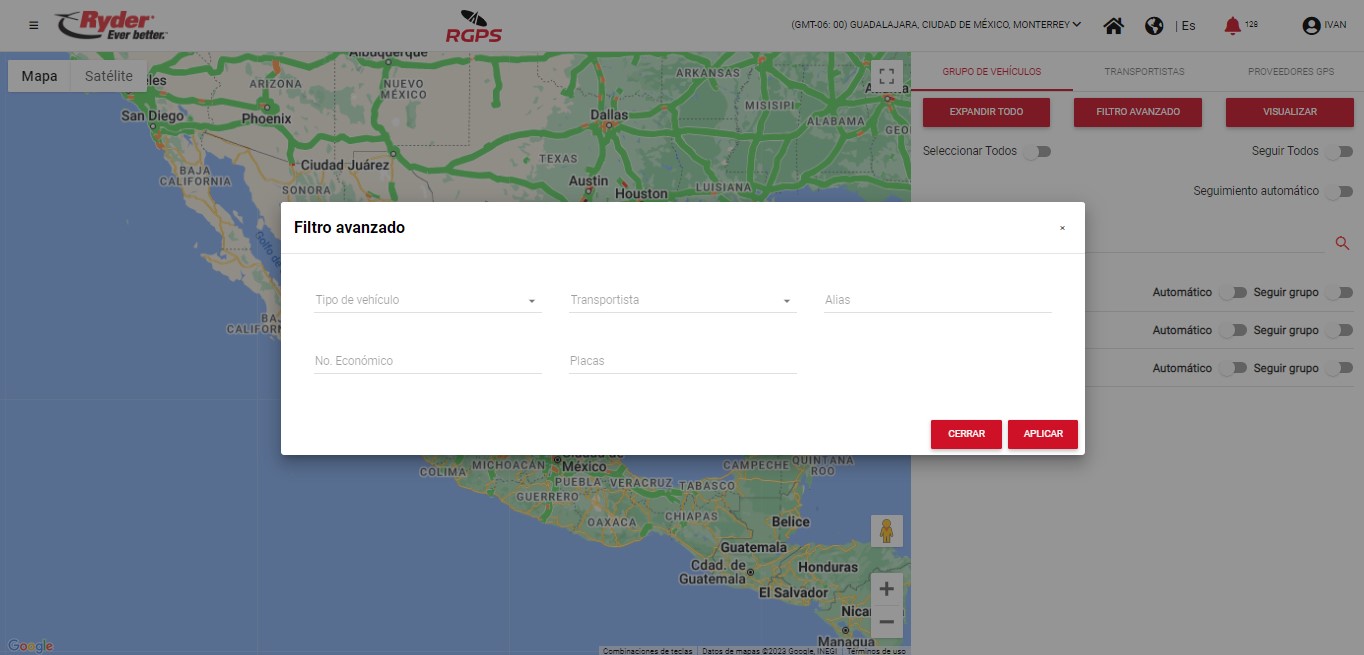The image size is (1364, 655).
Task: Click the red search magnifier icon
Action: 1342,243
